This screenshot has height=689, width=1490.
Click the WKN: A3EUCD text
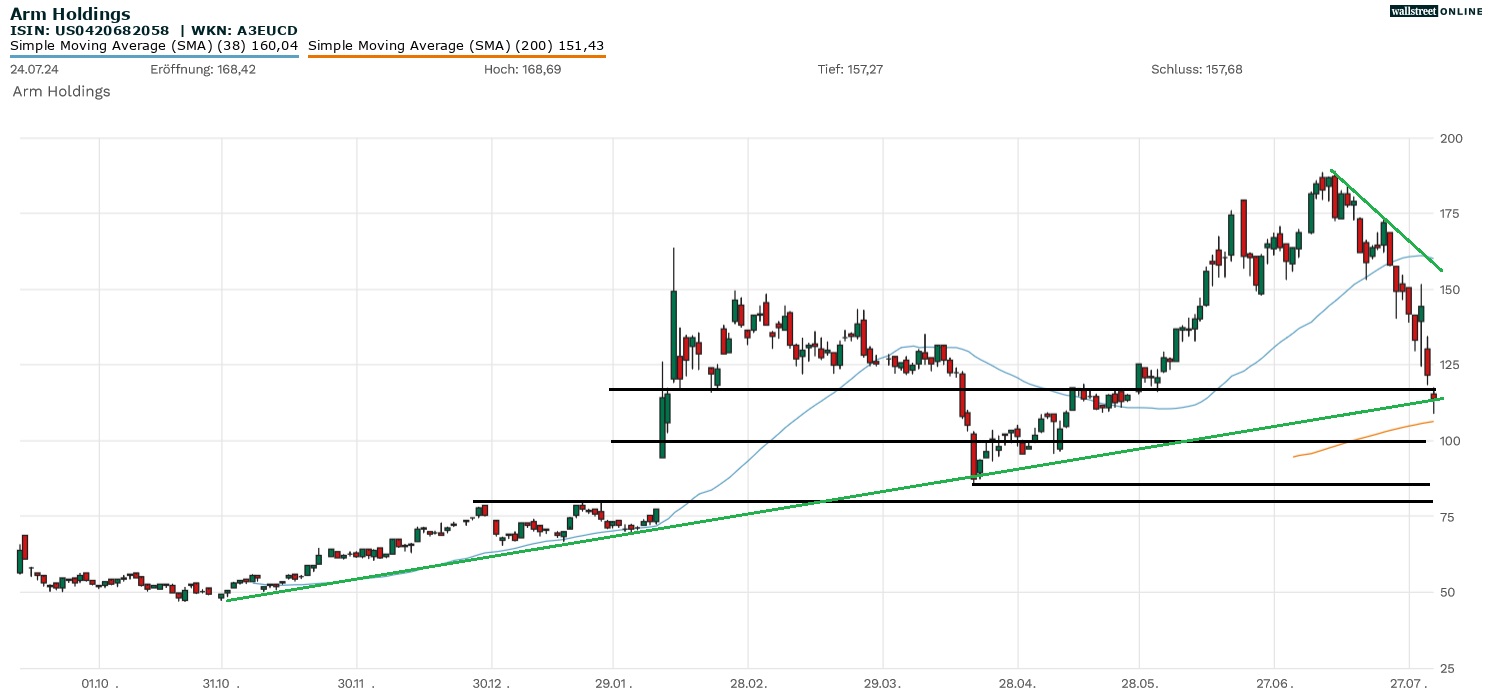point(246,31)
